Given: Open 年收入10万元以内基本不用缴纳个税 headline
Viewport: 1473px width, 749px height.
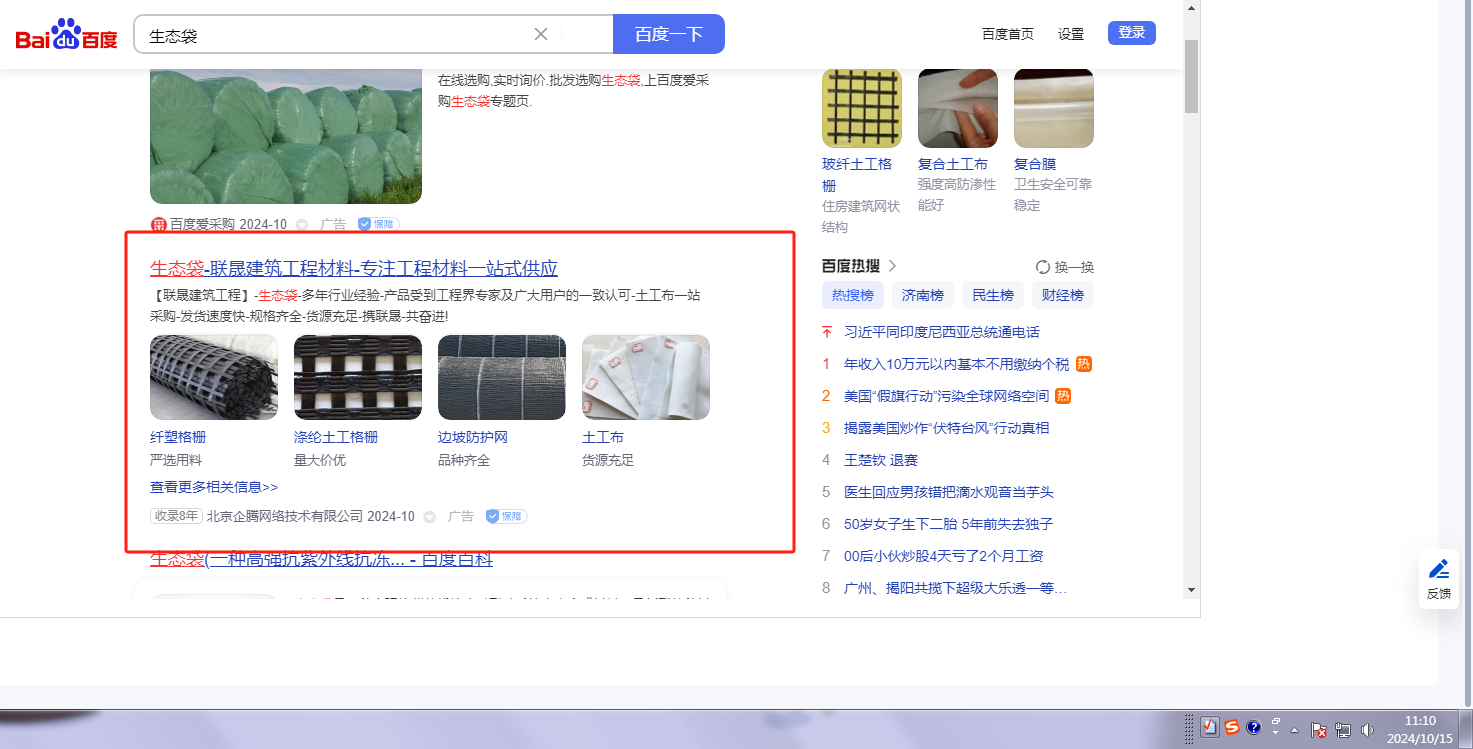Looking at the screenshot, I should click(x=957, y=364).
